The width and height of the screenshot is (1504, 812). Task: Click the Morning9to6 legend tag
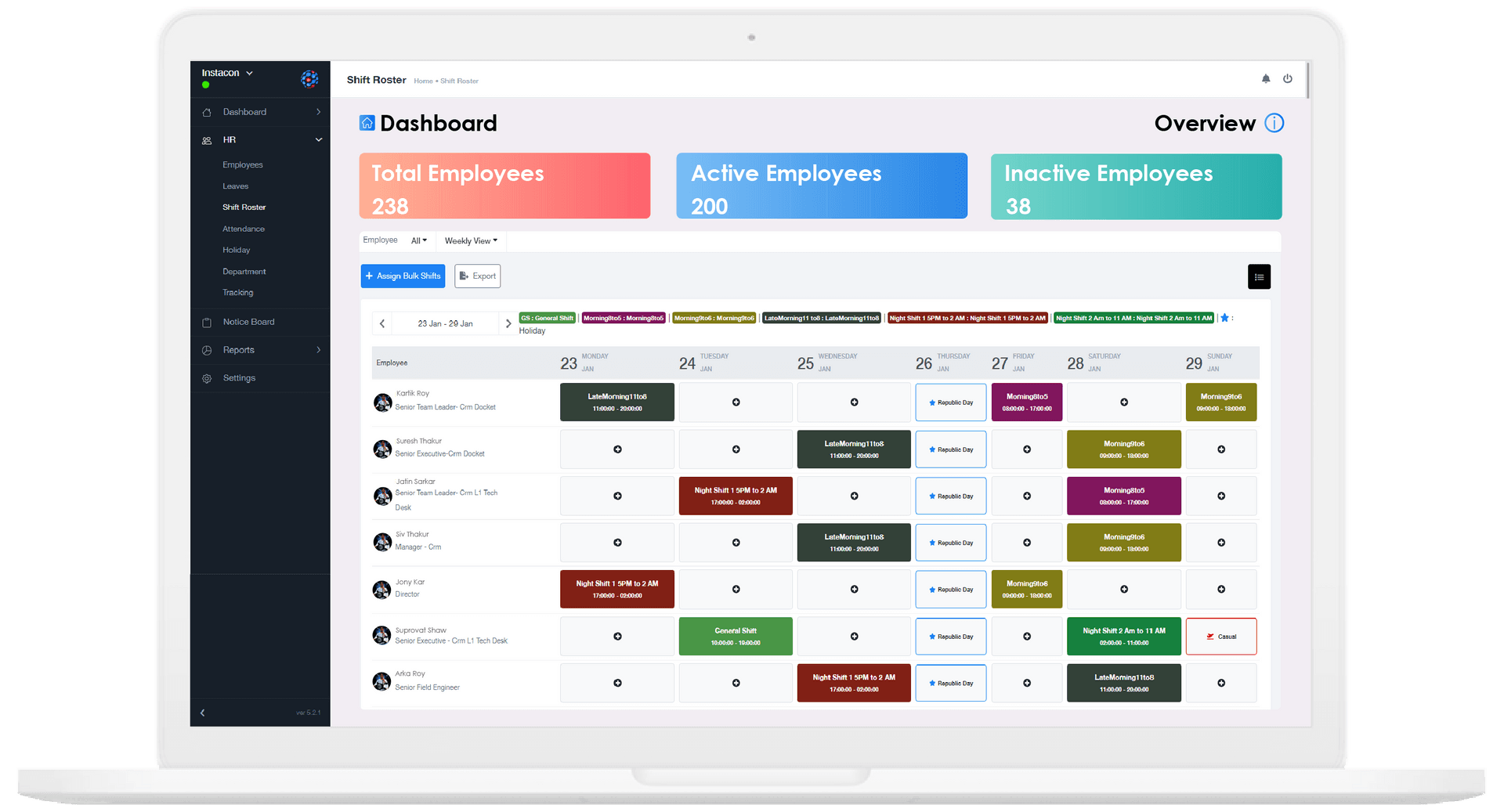coord(714,318)
